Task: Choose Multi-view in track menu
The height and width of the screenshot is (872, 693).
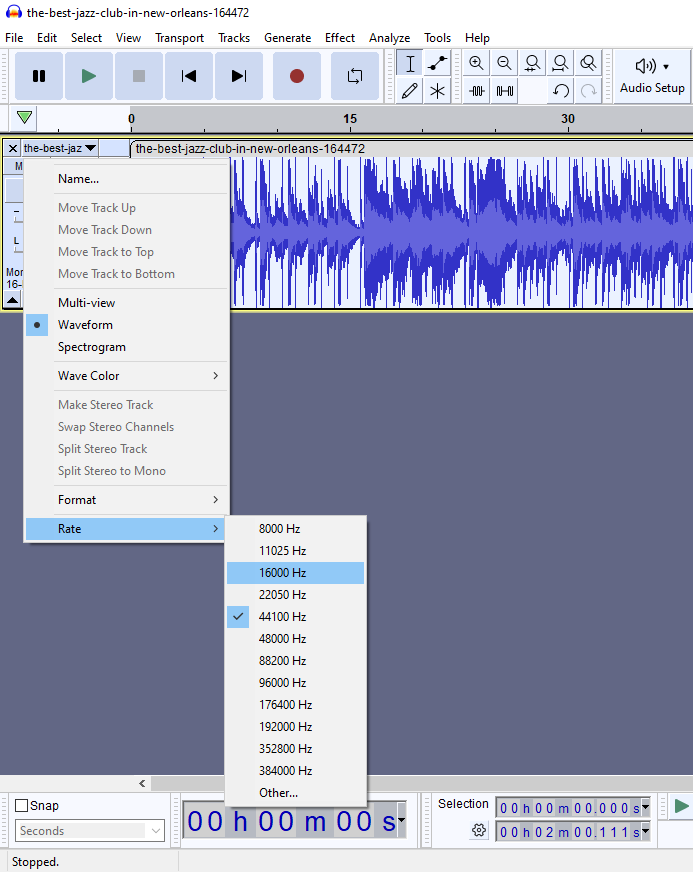Action: [x=86, y=303]
